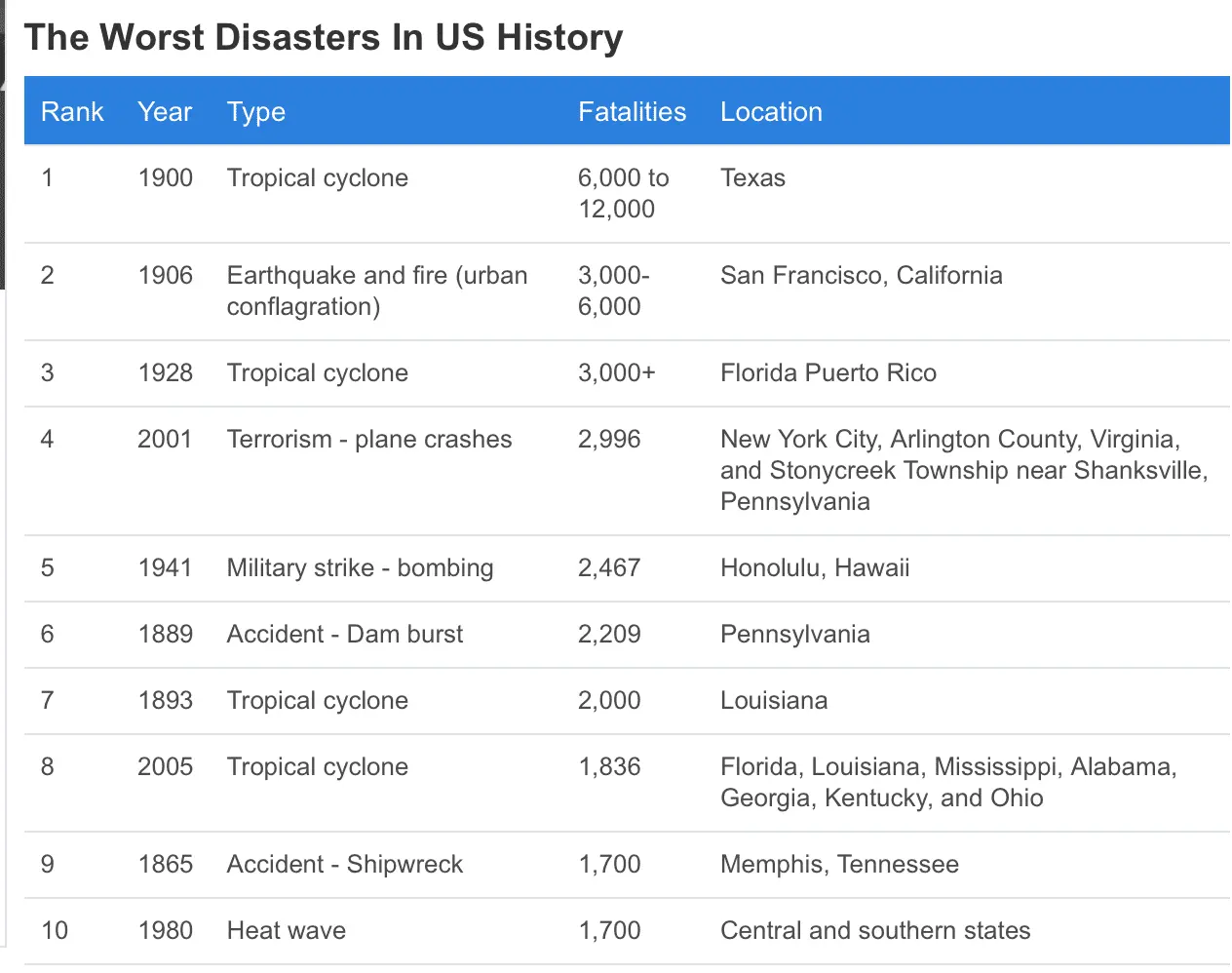The image size is (1232, 973).
Task: Click the page title 'The Worst Disasters In US History'
Action: [x=324, y=38]
